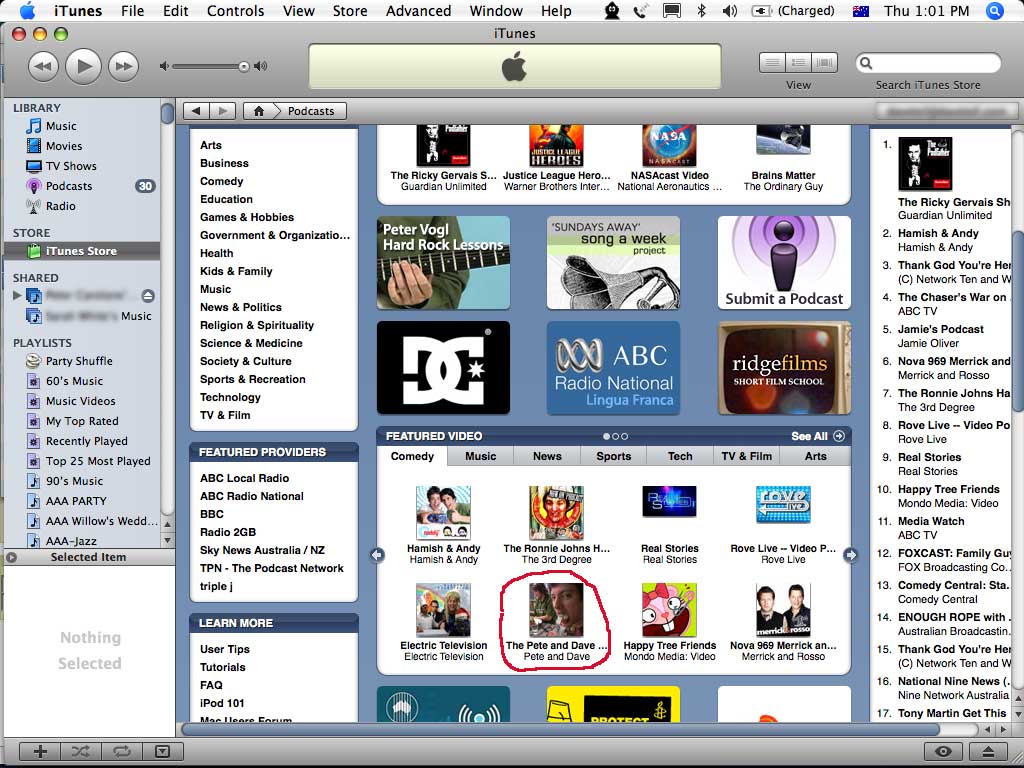Click the Next track fast-forward button

click(123, 66)
